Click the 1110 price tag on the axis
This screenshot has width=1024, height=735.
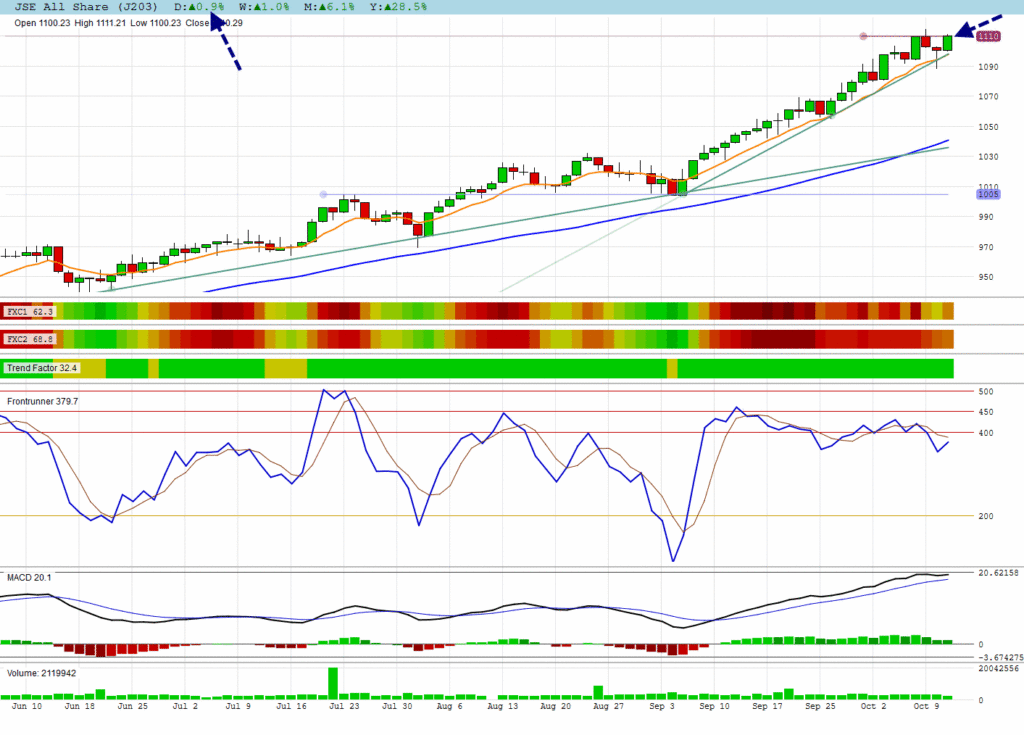(x=989, y=37)
